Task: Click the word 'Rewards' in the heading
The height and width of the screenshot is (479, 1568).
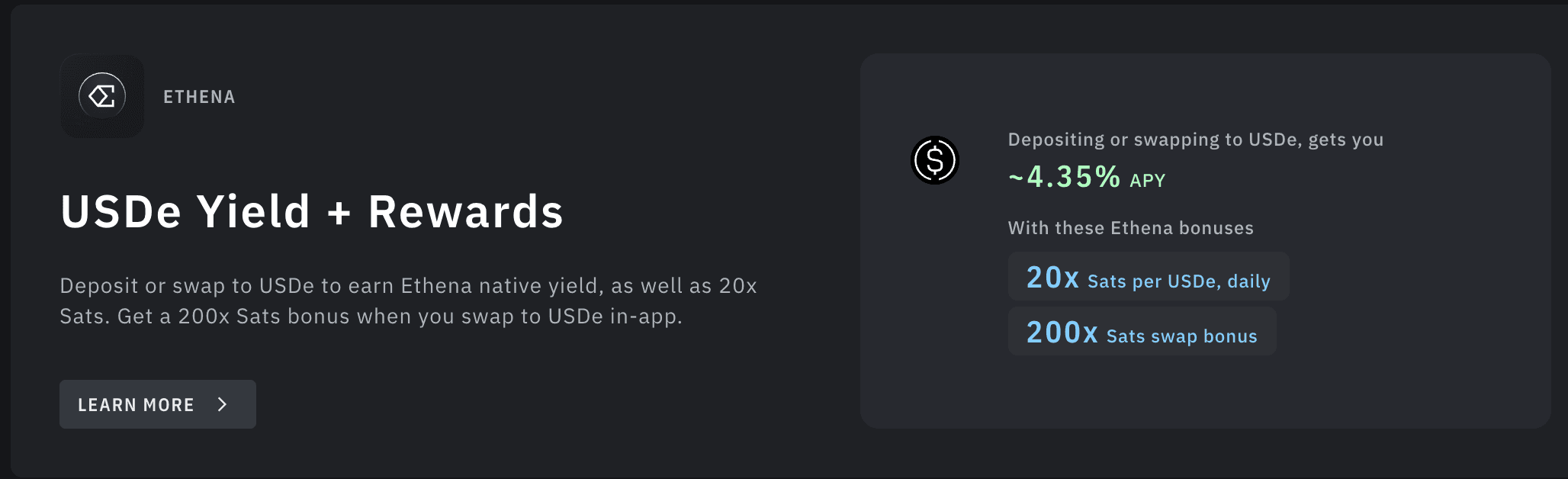Action: [465, 211]
